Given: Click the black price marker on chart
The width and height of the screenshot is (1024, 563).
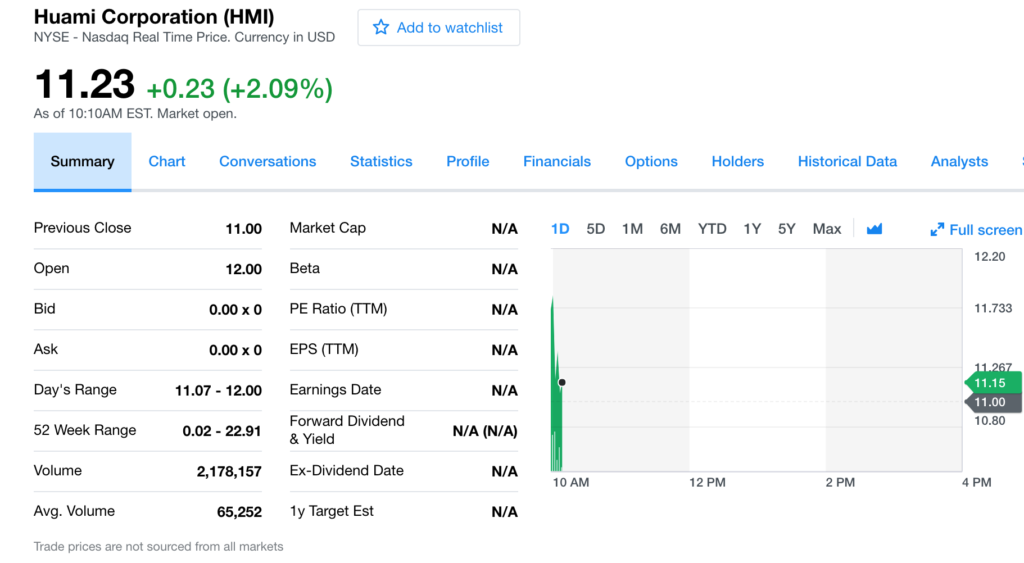Looking at the screenshot, I should tap(562, 382).
